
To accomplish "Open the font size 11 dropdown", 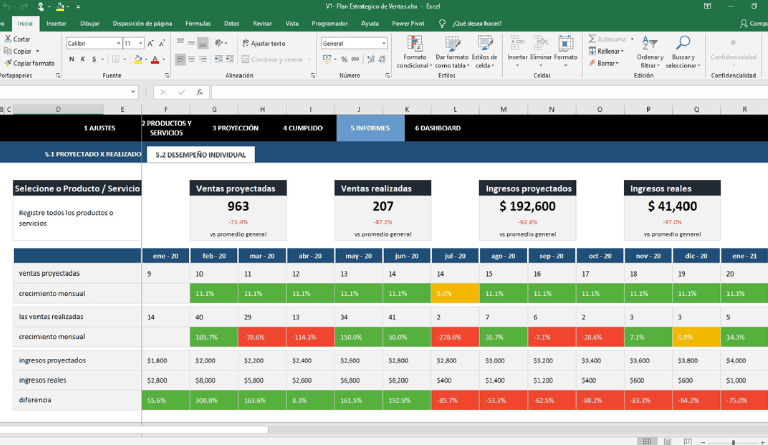I will pos(141,44).
